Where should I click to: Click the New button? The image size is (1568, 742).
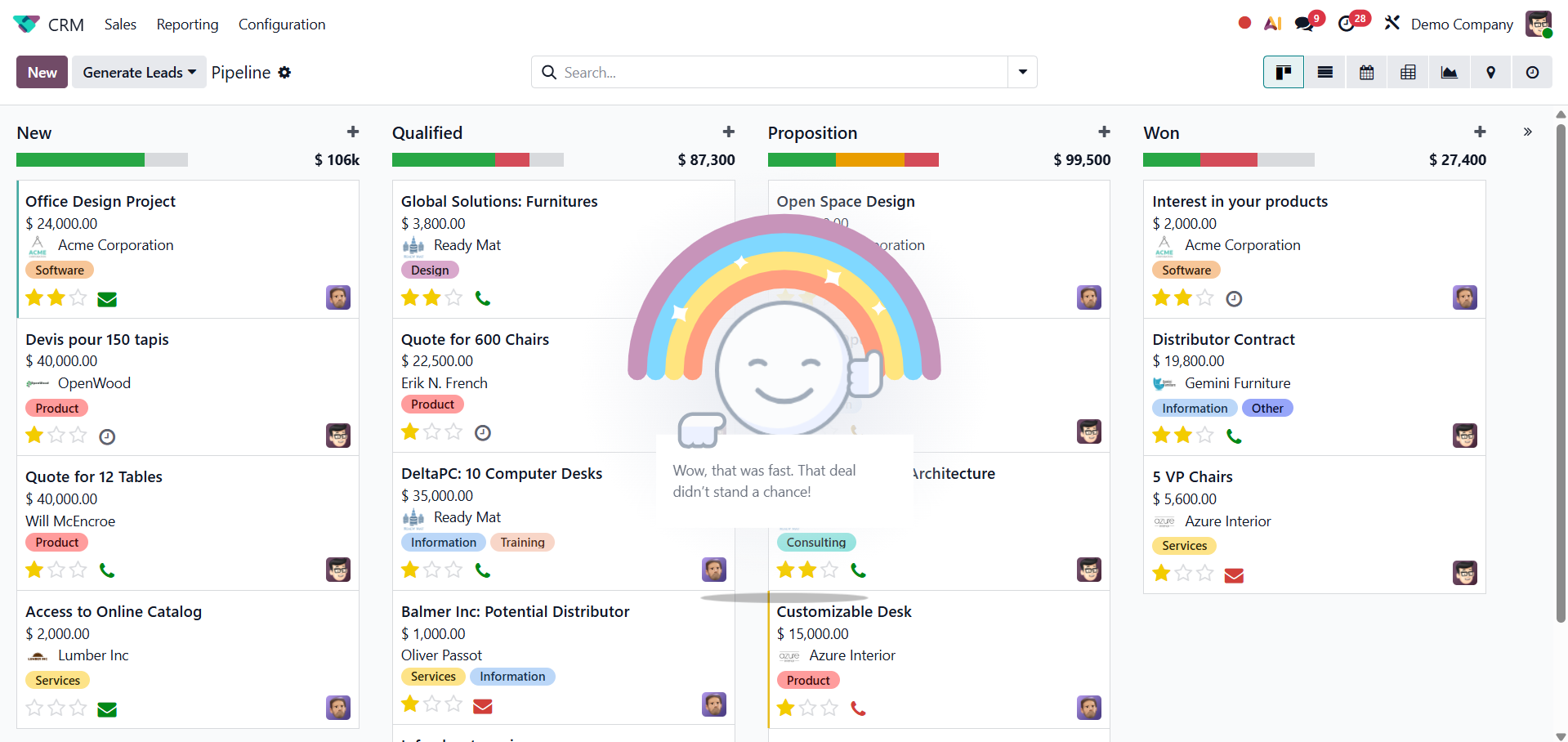point(42,72)
